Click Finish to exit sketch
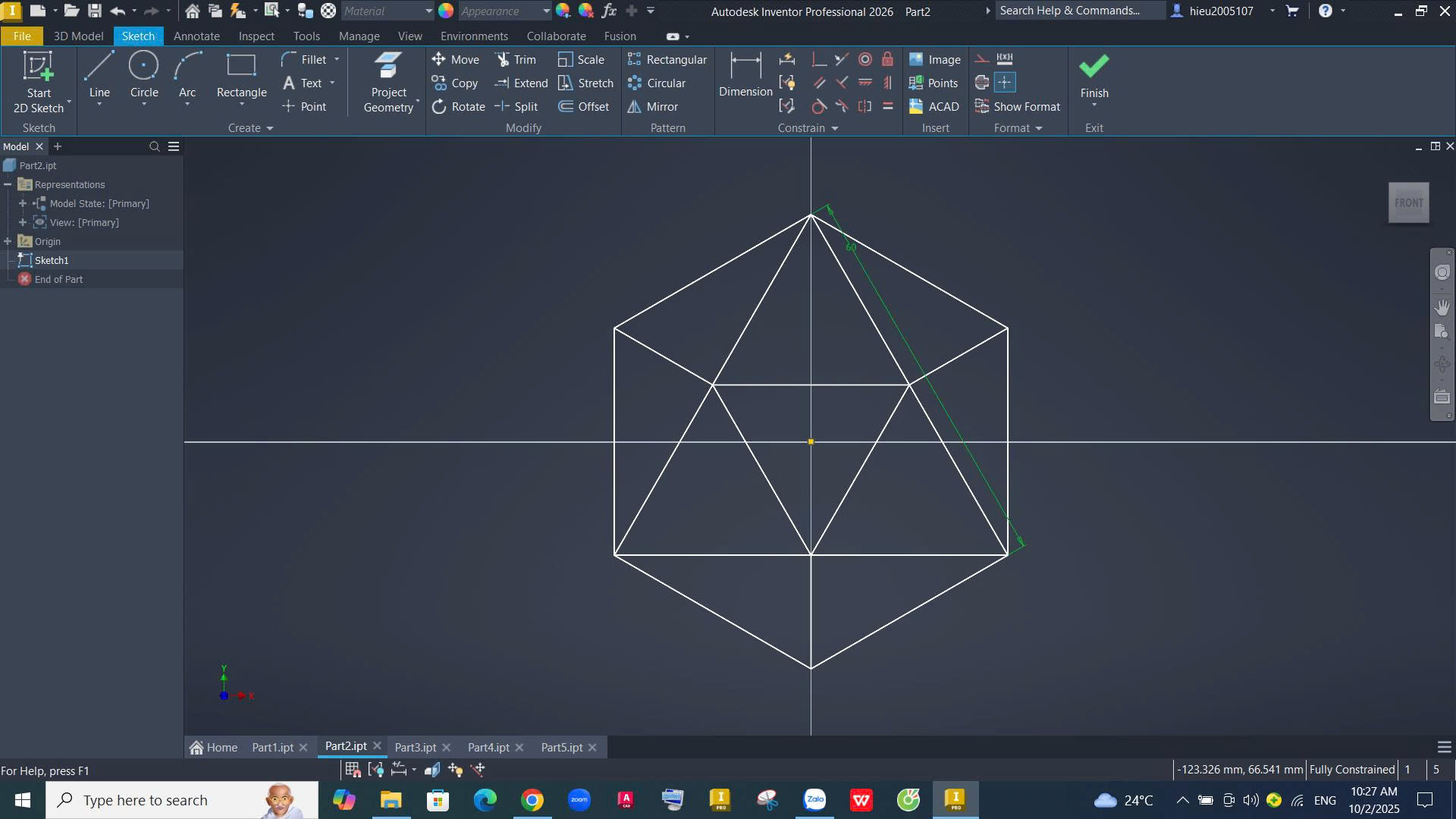Screen dimensions: 1456x819 (x=1094, y=76)
